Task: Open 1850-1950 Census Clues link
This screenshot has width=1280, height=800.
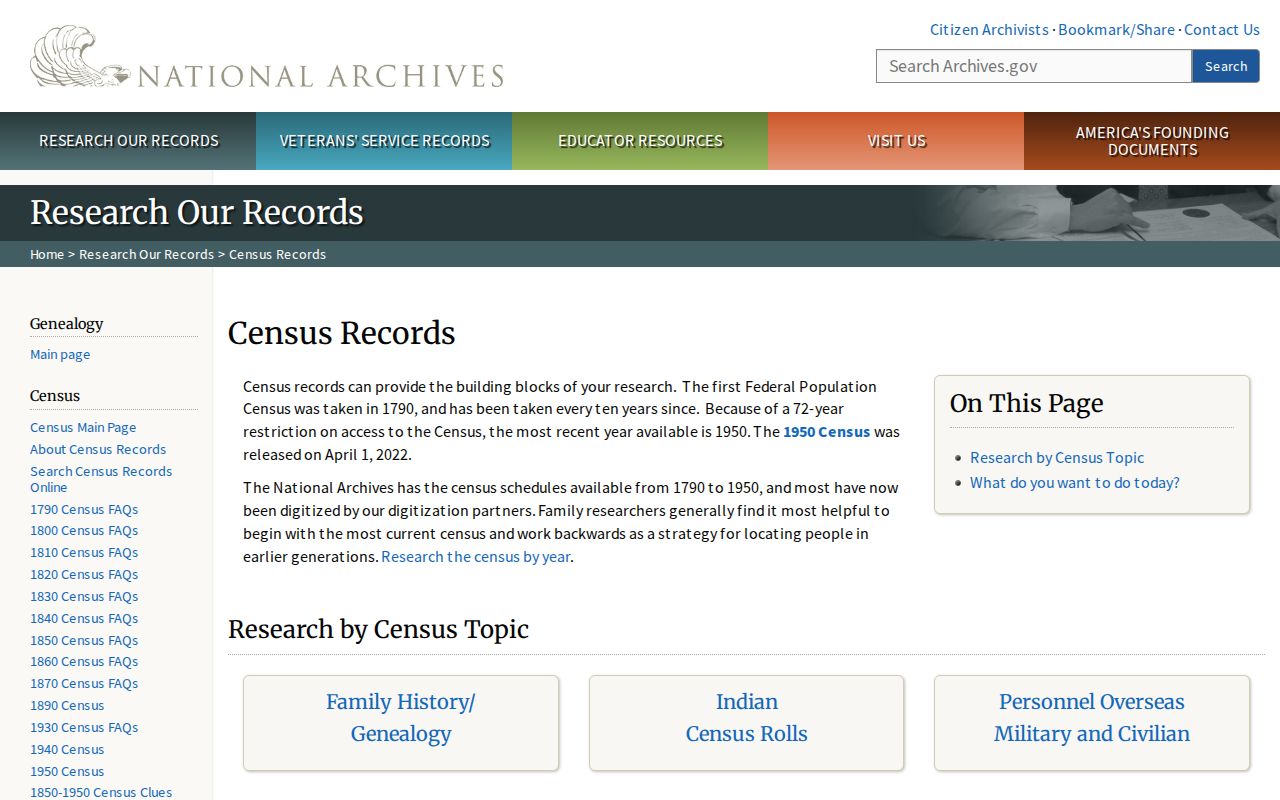Action: click(x=101, y=793)
